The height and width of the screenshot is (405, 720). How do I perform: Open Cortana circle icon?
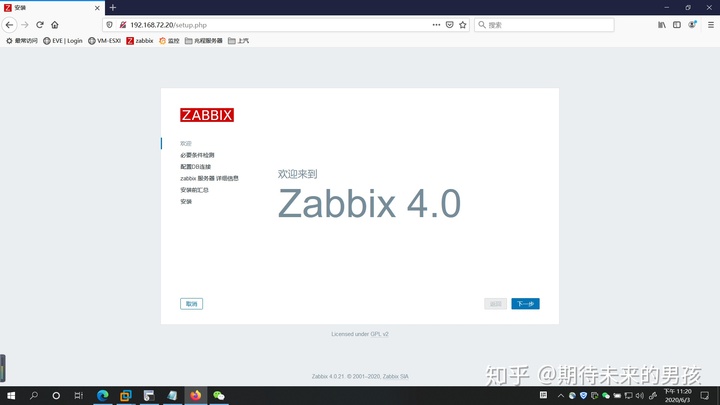pyautogui.click(x=56, y=395)
